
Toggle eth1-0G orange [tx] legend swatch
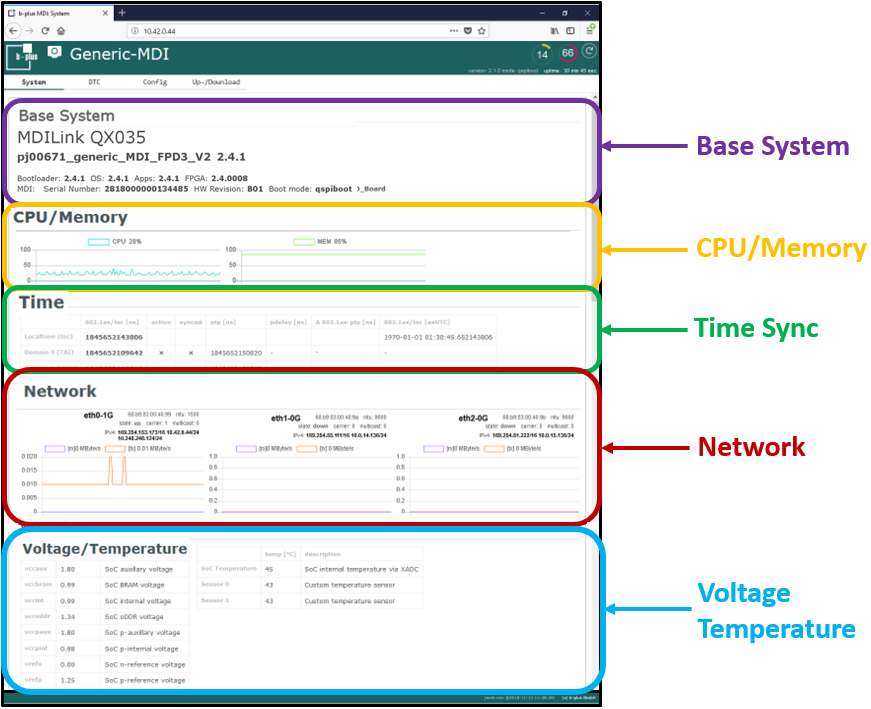click(307, 449)
